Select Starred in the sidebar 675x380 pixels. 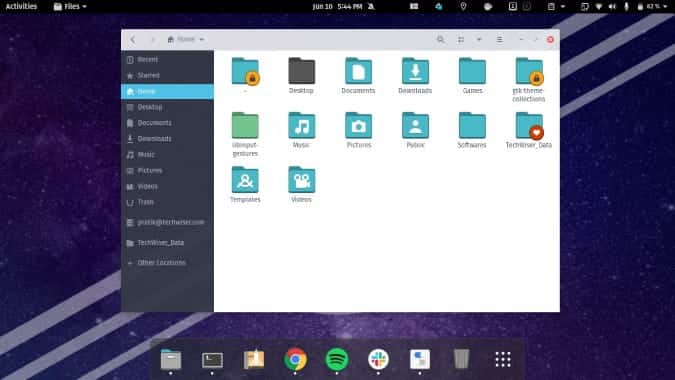pos(167,75)
